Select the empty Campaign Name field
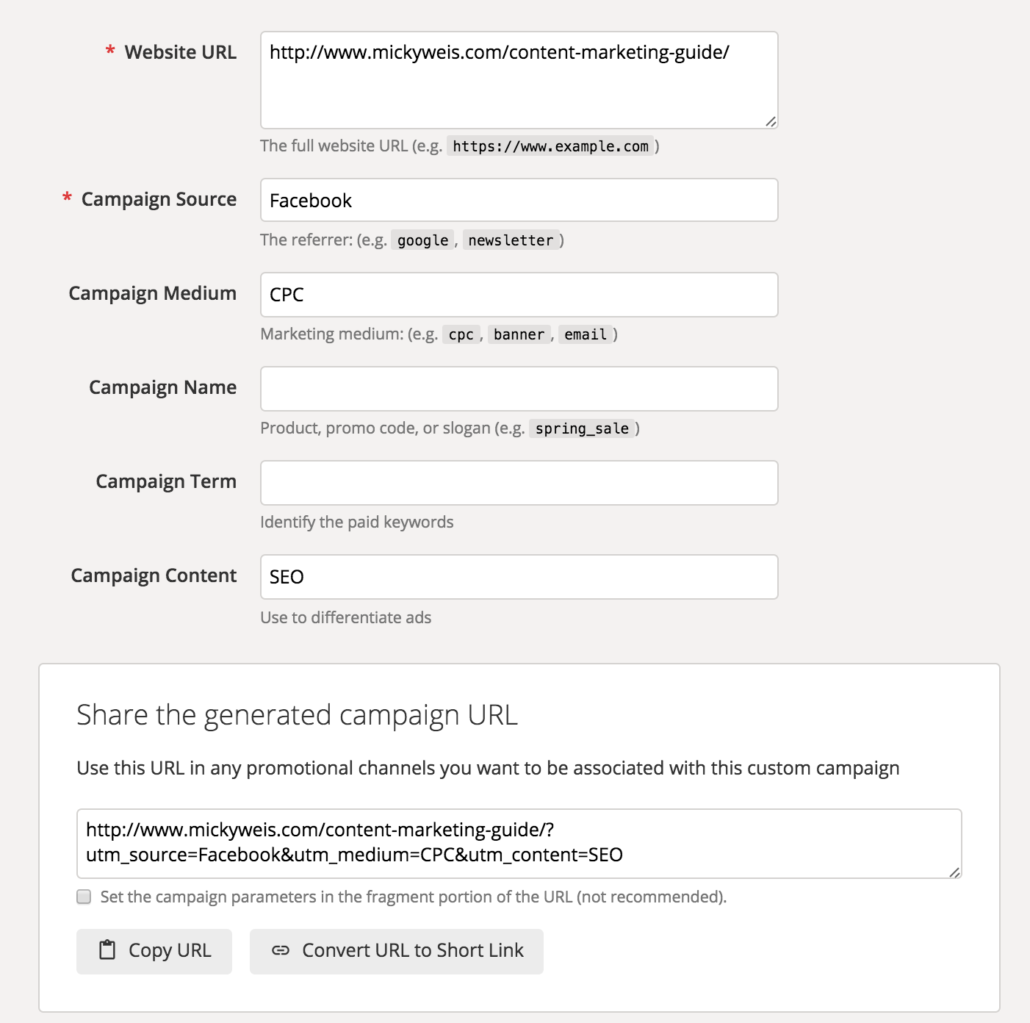 518,388
